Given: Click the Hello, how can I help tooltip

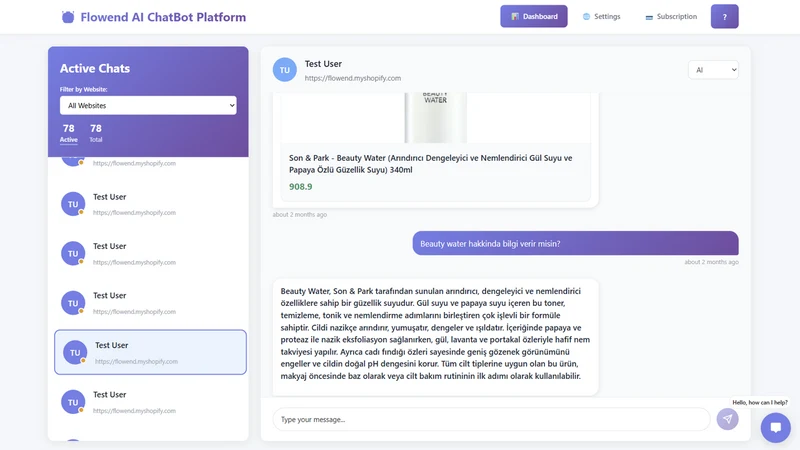Looking at the screenshot, I should click(x=760, y=402).
